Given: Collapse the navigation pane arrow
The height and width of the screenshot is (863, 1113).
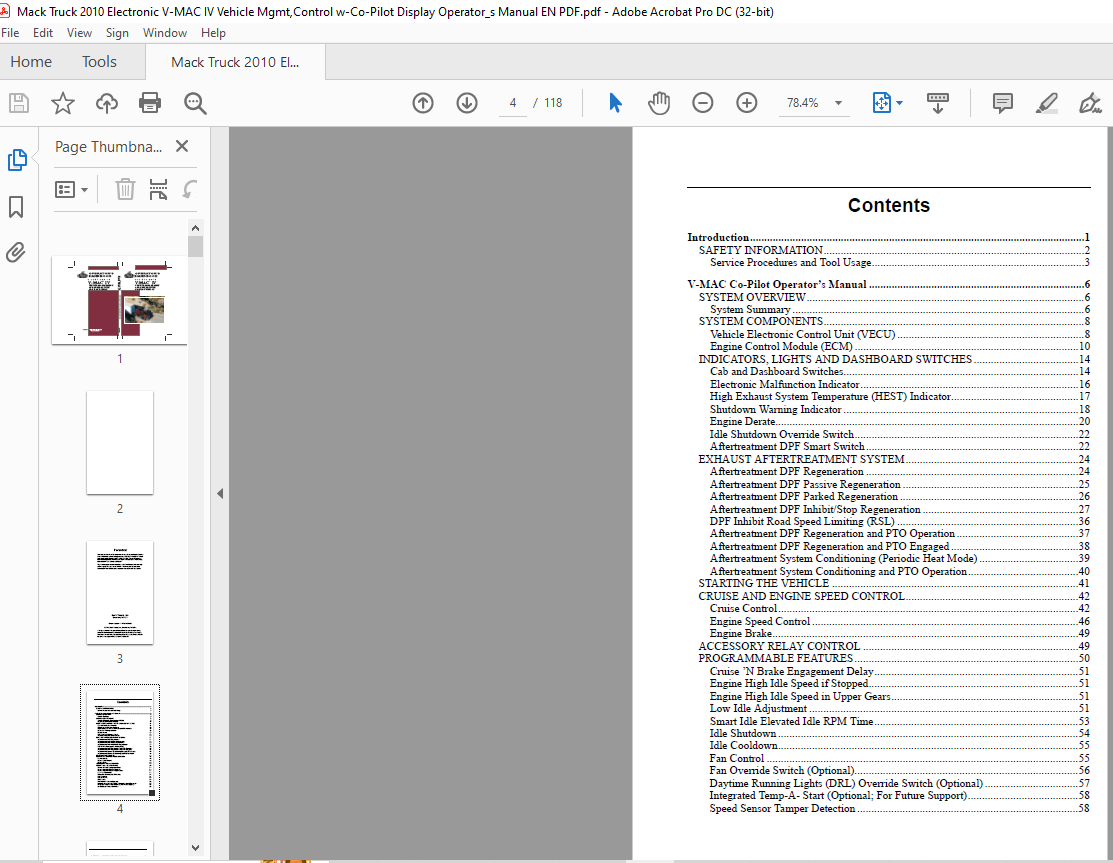Looking at the screenshot, I should click(220, 493).
